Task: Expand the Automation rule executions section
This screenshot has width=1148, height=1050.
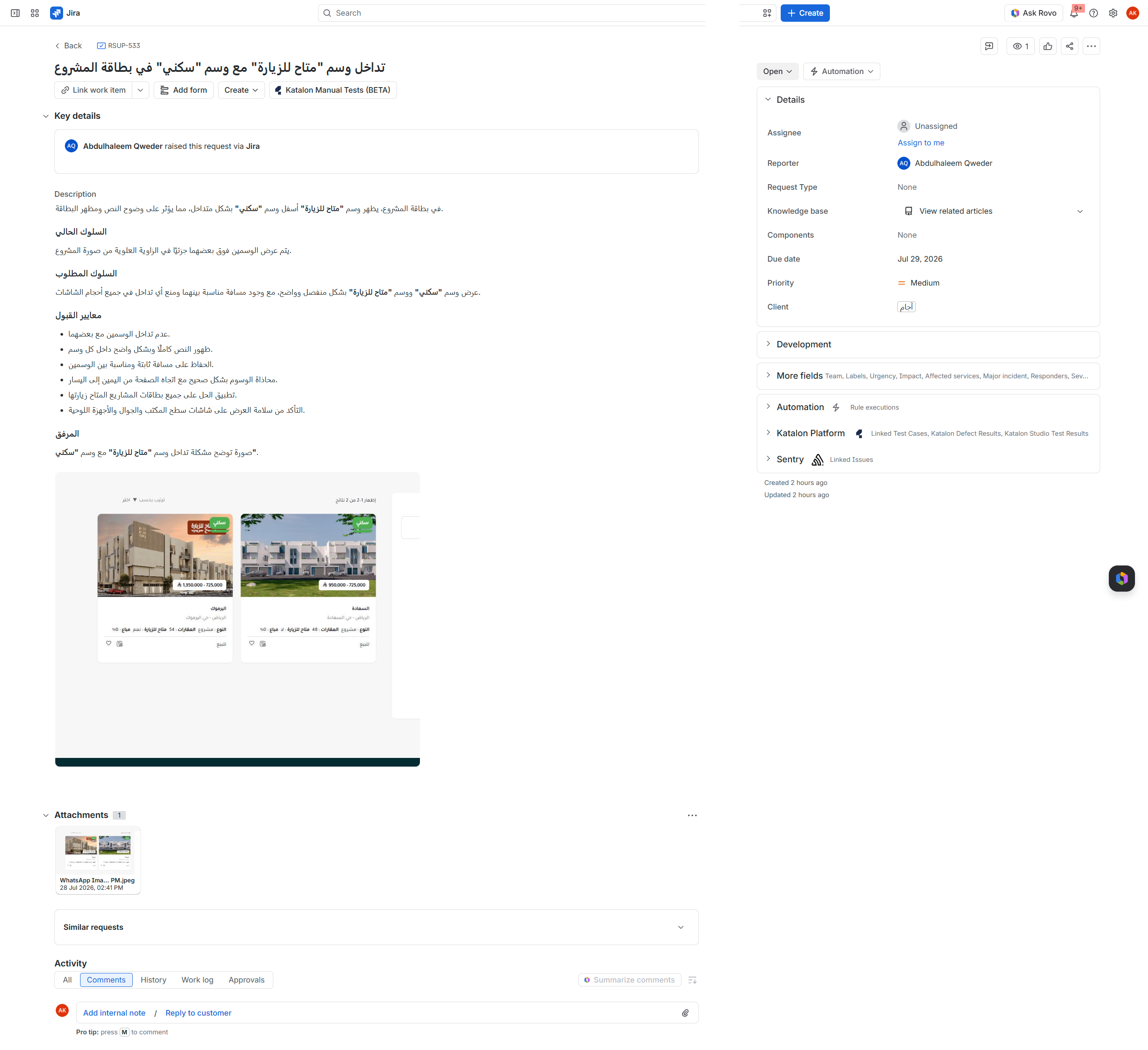Action: tap(768, 407)
